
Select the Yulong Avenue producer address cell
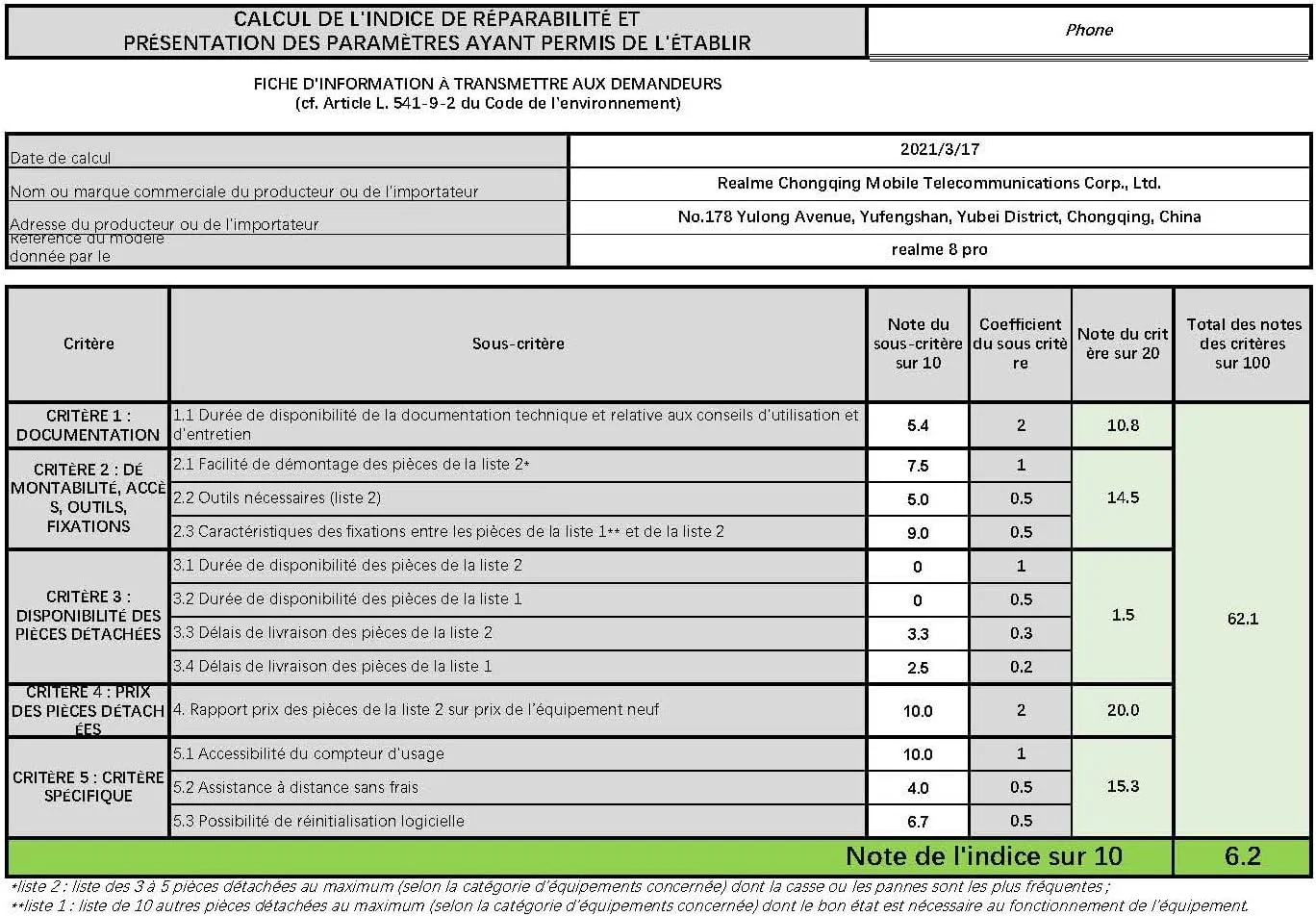coord(939,216)
